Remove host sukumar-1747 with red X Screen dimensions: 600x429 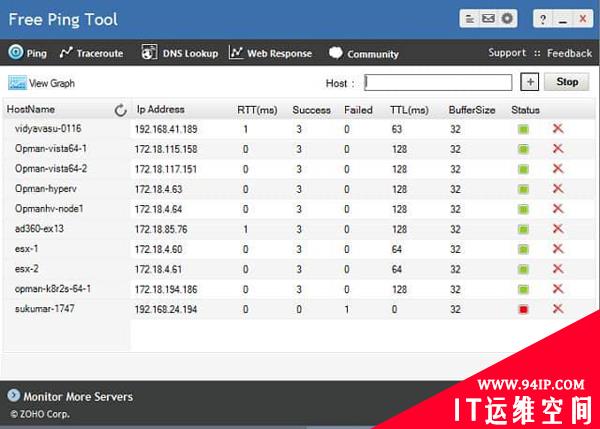[558, 309]
